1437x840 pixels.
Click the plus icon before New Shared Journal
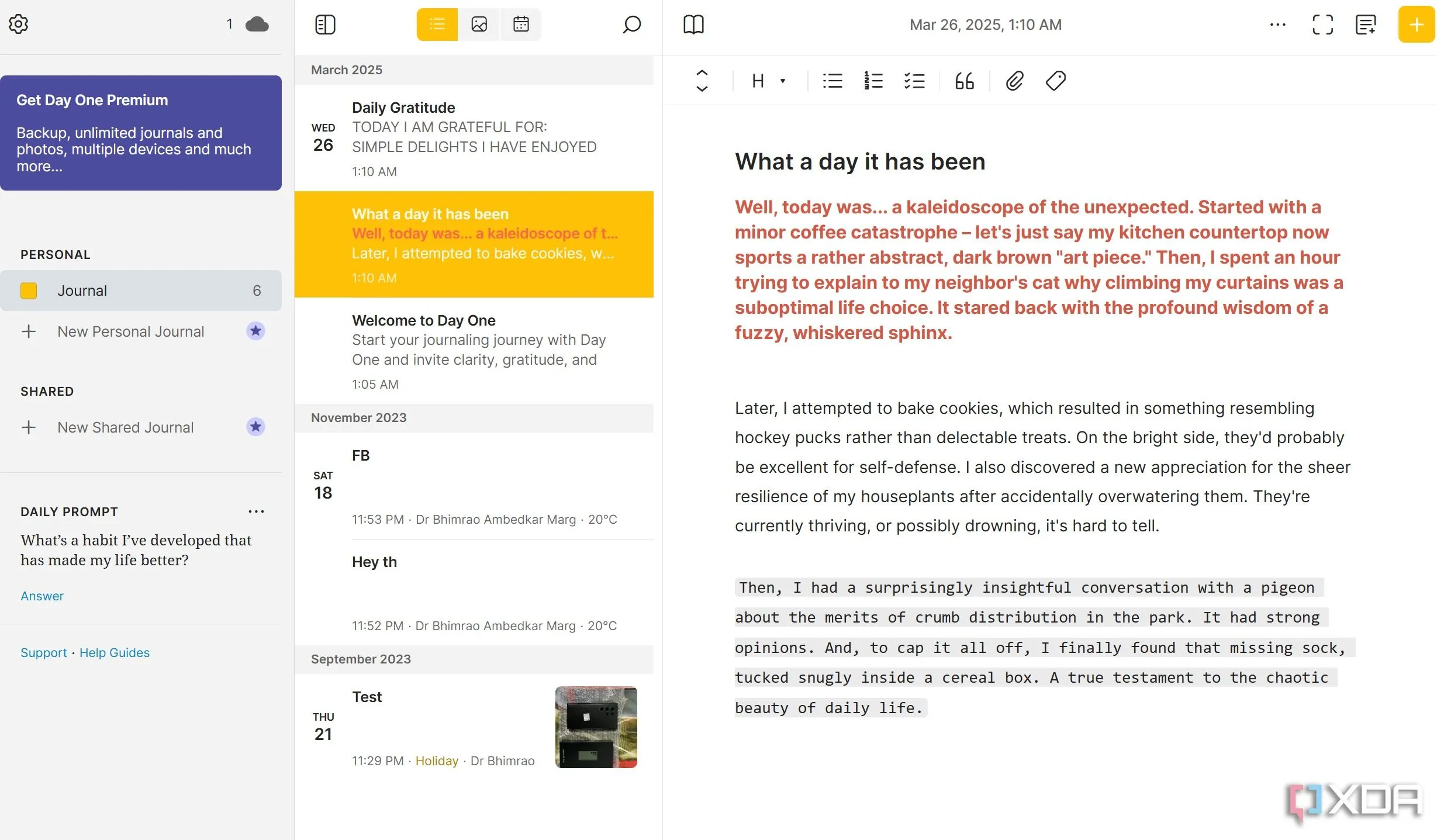tap(29, 427)
